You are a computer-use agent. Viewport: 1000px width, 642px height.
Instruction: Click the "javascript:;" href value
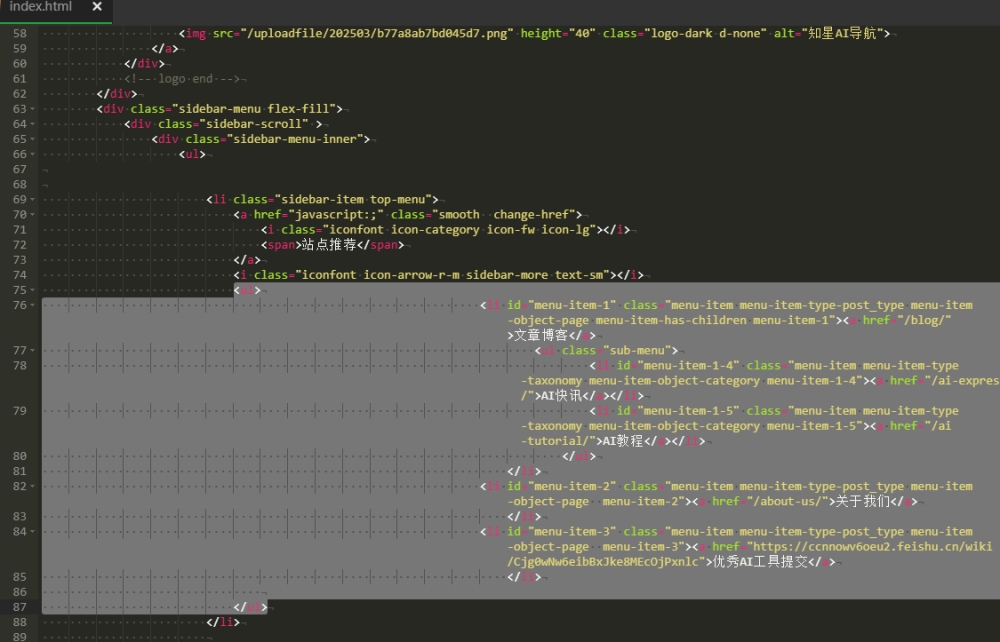coord(336,215)
